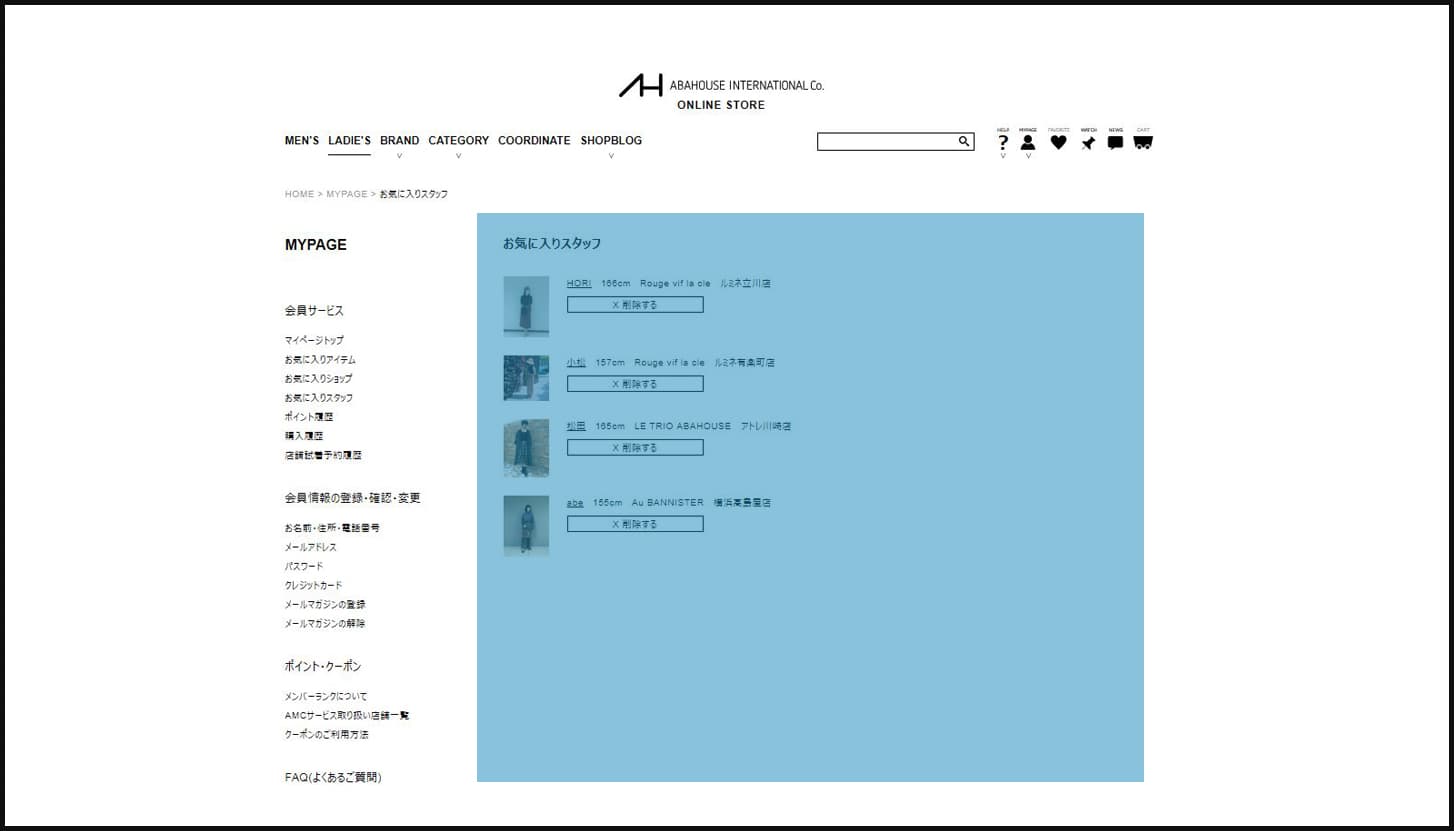Delete staff 松田 with 削除する button
This screenshot has height=831, width=1454.
tap(635, 448)
